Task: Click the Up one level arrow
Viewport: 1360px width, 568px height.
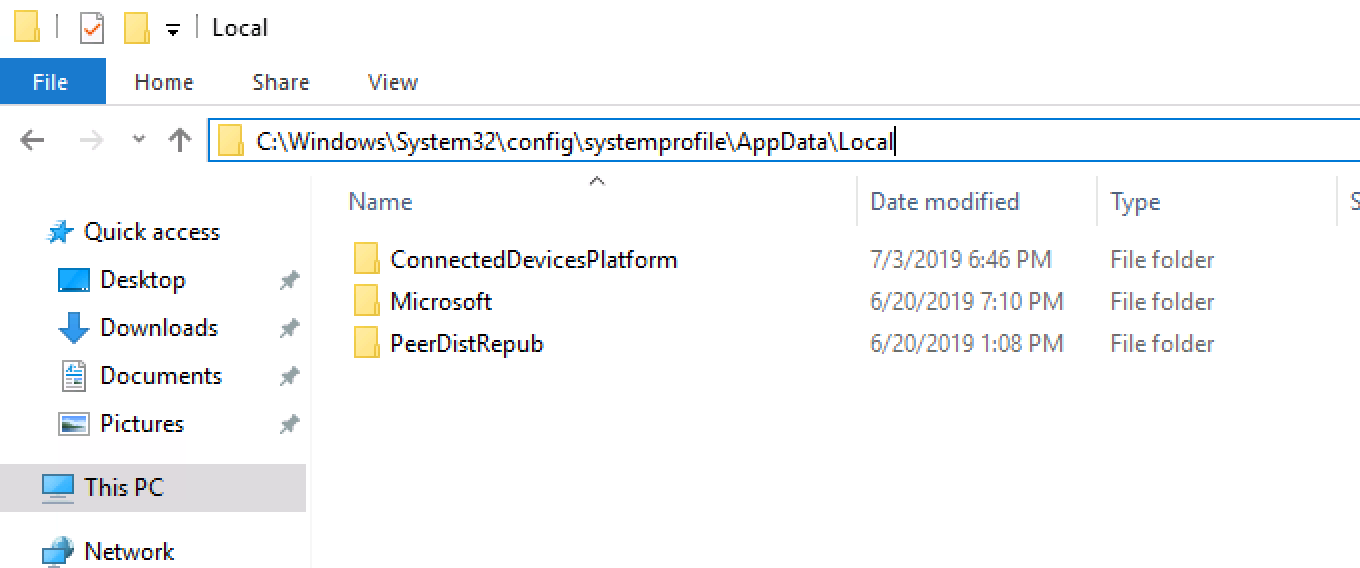Action: 180,141
